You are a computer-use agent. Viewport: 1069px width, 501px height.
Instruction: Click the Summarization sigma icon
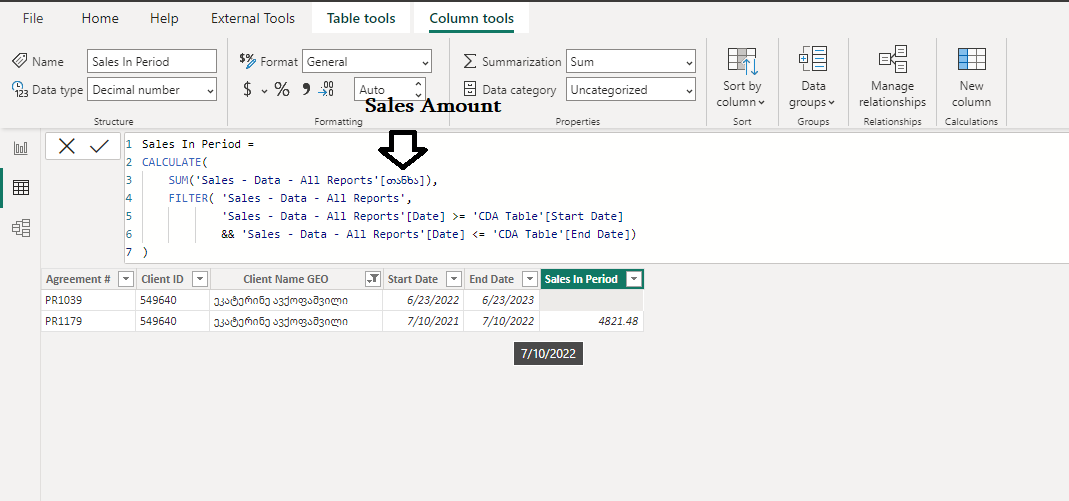click(x=470, y=61)
